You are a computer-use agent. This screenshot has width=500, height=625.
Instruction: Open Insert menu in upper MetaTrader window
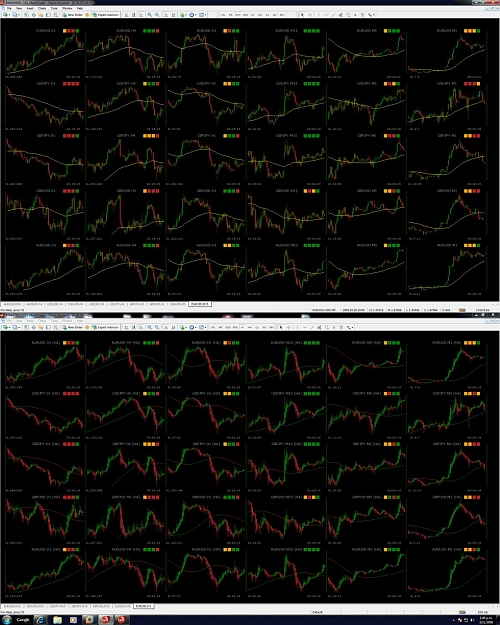tap(30, 8)
